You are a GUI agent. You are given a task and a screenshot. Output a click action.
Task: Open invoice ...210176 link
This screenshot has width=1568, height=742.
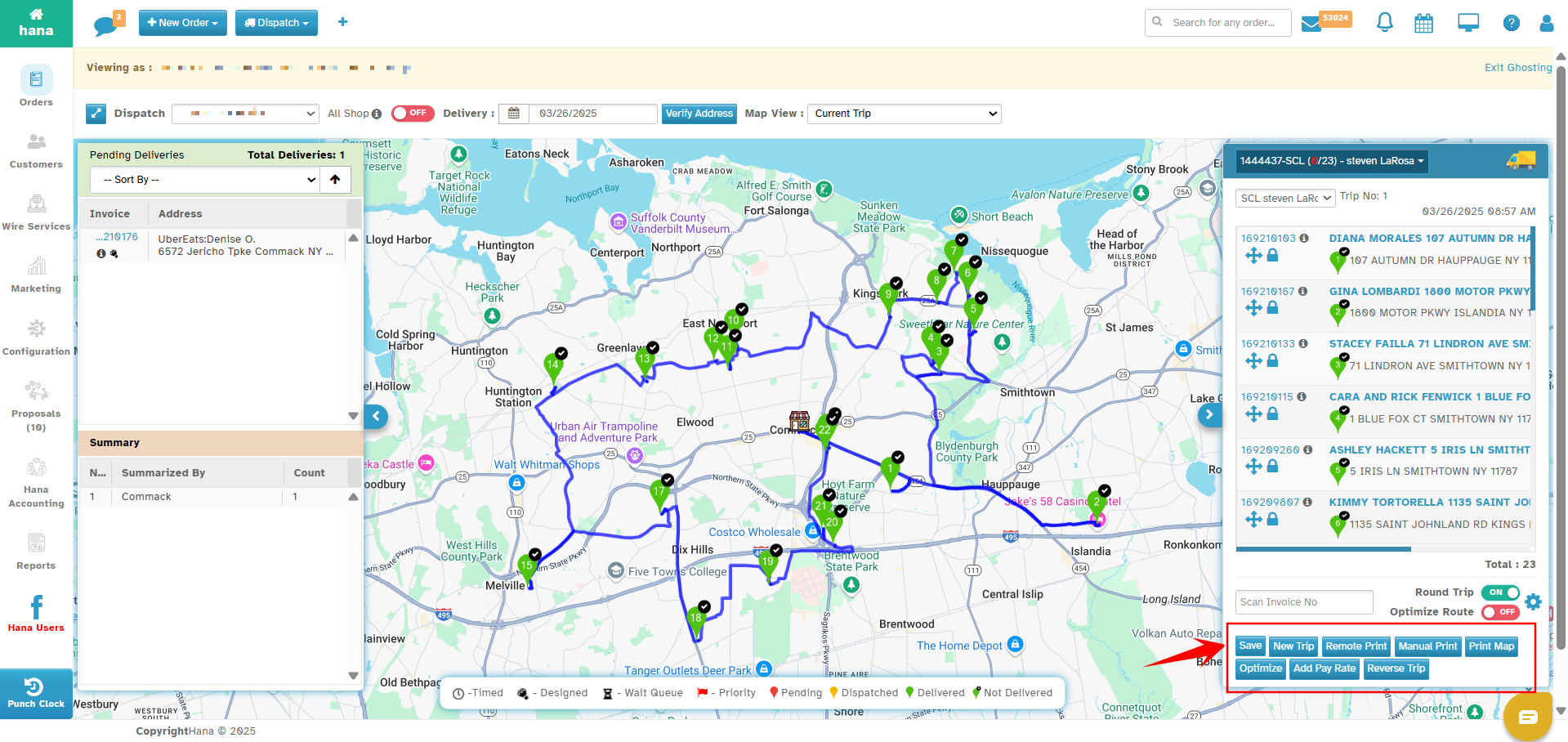pyautogui.click(x=117, y=237)
